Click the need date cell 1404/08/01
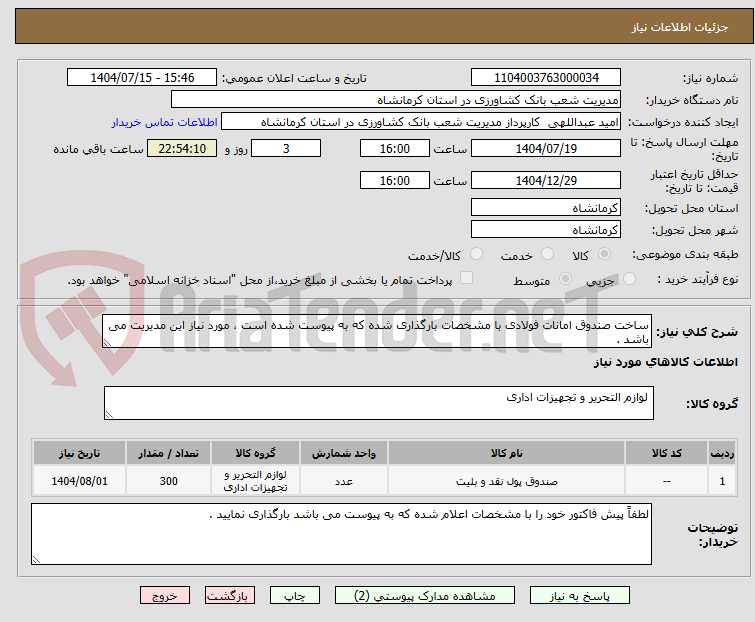The image size is (755, 622). [79, 481]
